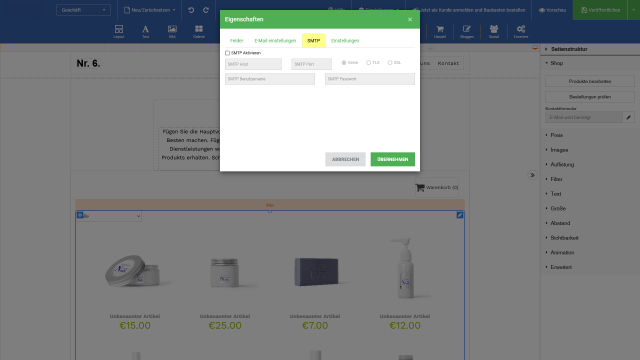Image resolution: width=640 pixels, height=360 pixels.
Task: Switch to the Einstellungen tab
Action: tap(345, 41)
